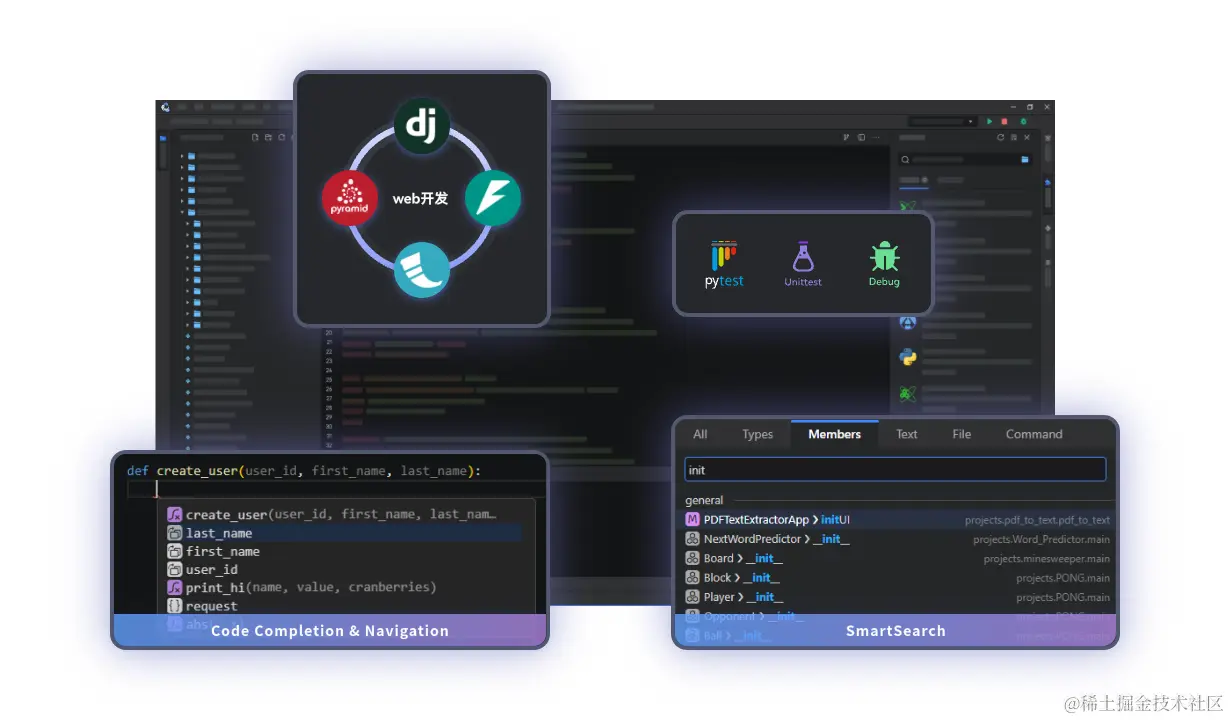The width and height of the screenshot is (1230, 720).
Task: Choose the user_id completion suggestion
Action: (344, 569)
